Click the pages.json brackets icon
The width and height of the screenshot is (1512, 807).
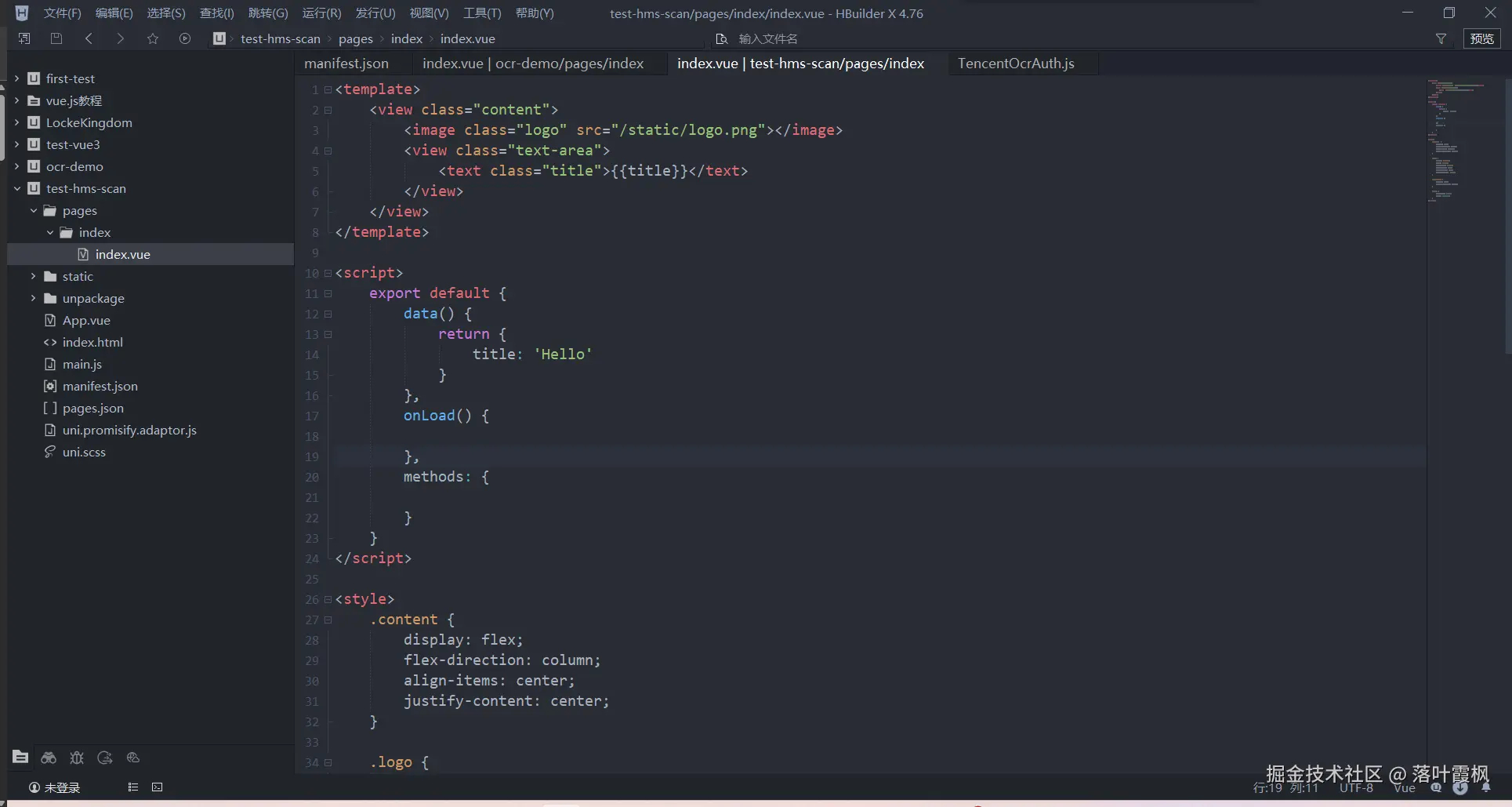50,408
